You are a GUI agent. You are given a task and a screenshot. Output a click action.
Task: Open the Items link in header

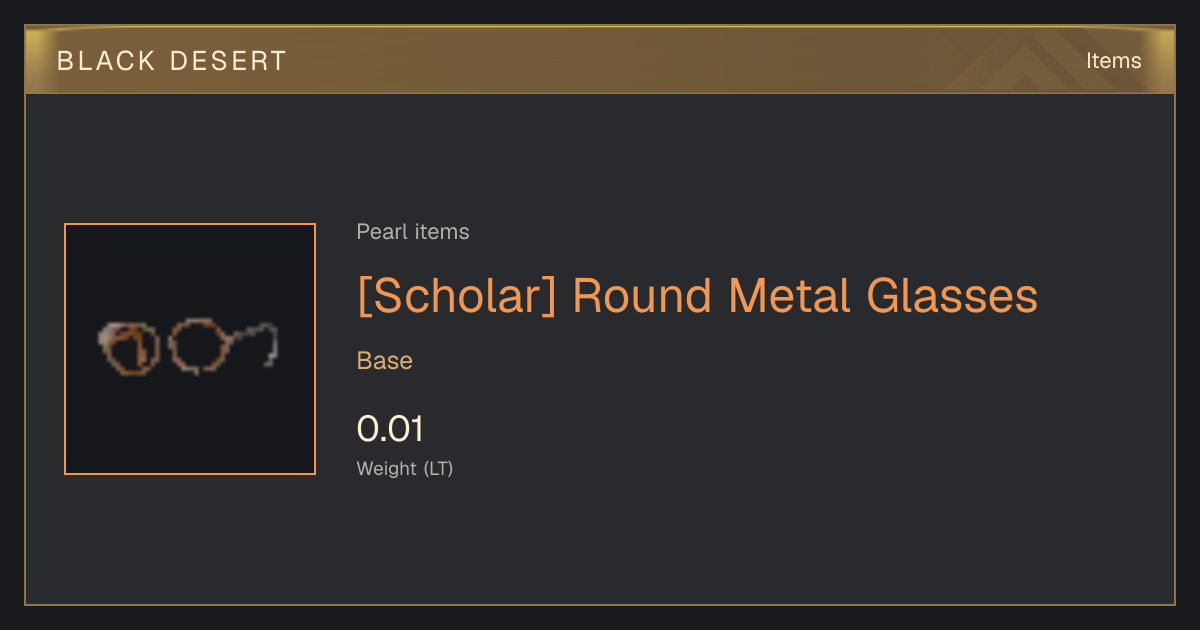(x=1113, y=61)
